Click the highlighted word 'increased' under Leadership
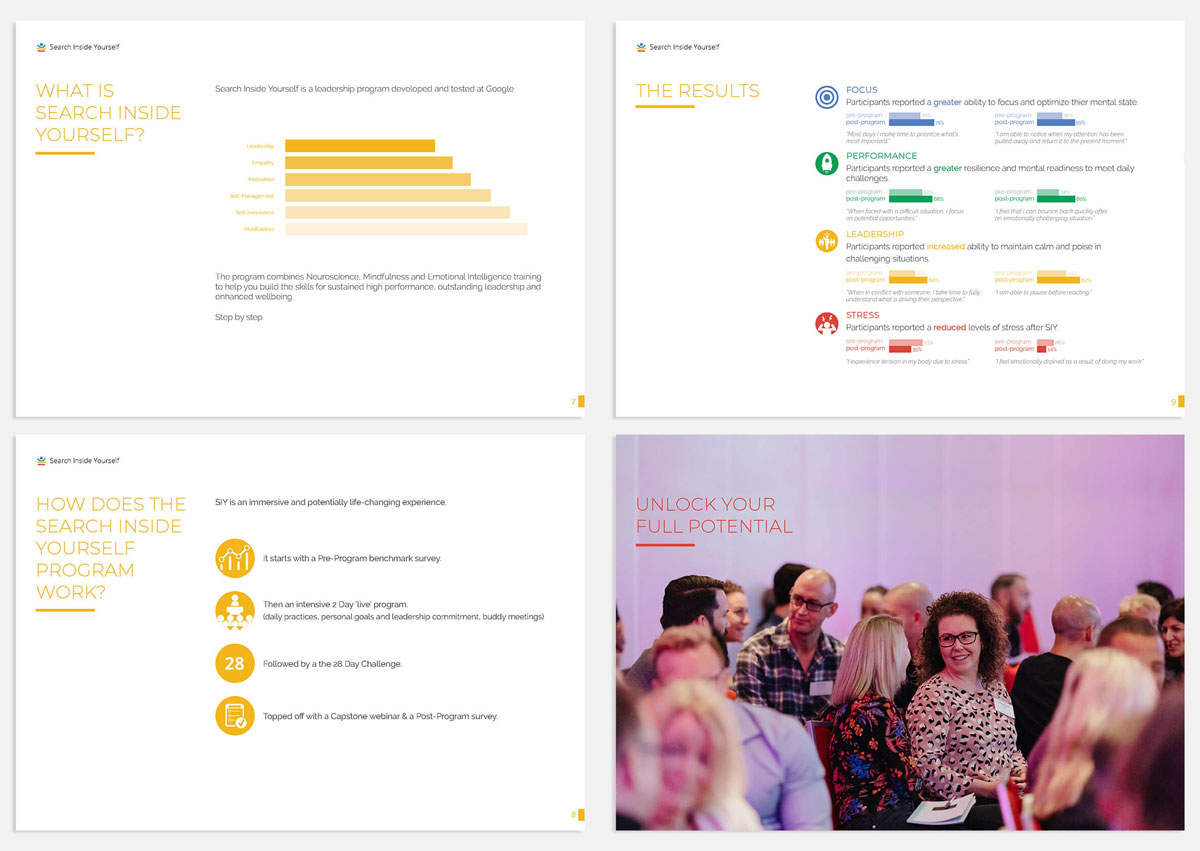This screenshot has height=851, width=1200. pyautogui.click(x=945, y=246)
